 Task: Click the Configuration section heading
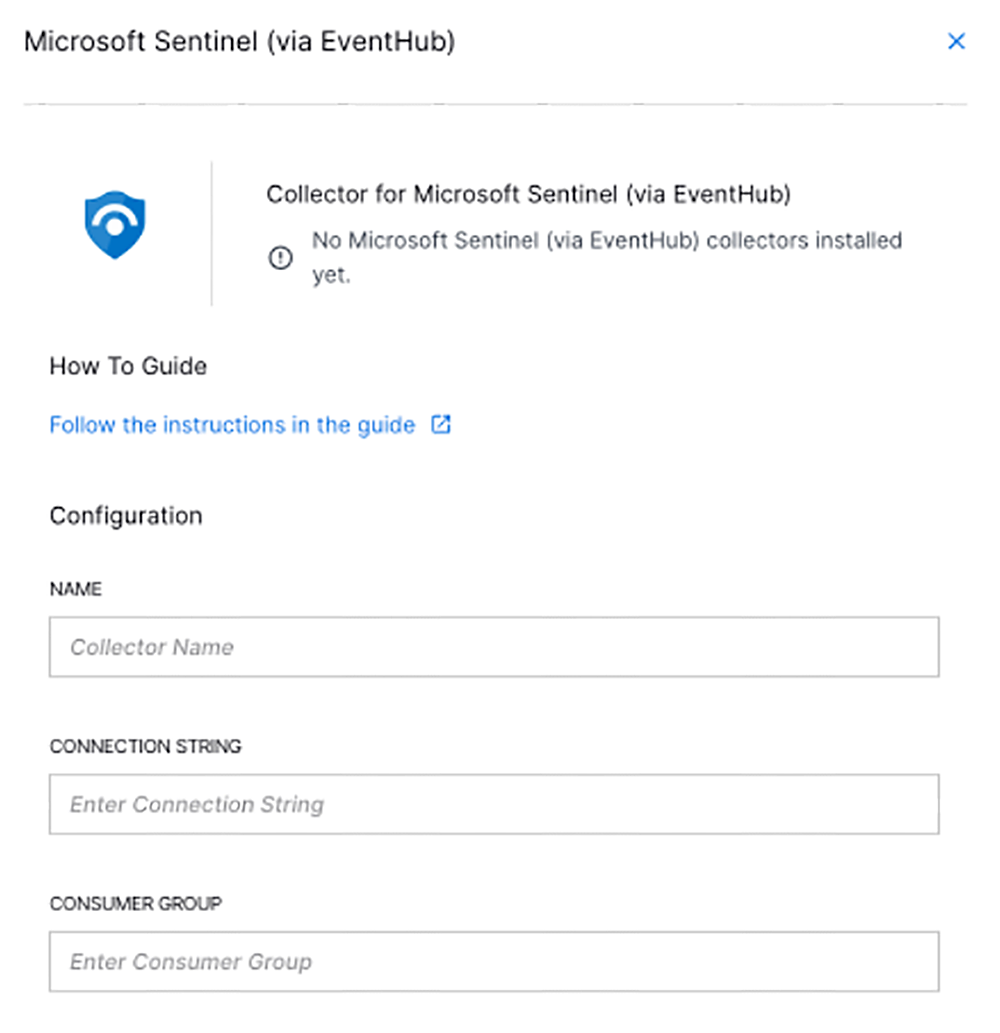[x=125, y=515]
